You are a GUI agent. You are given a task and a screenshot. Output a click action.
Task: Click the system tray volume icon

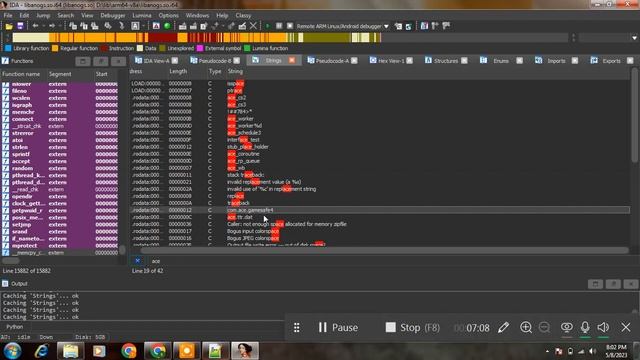click(x=593, y=351)
